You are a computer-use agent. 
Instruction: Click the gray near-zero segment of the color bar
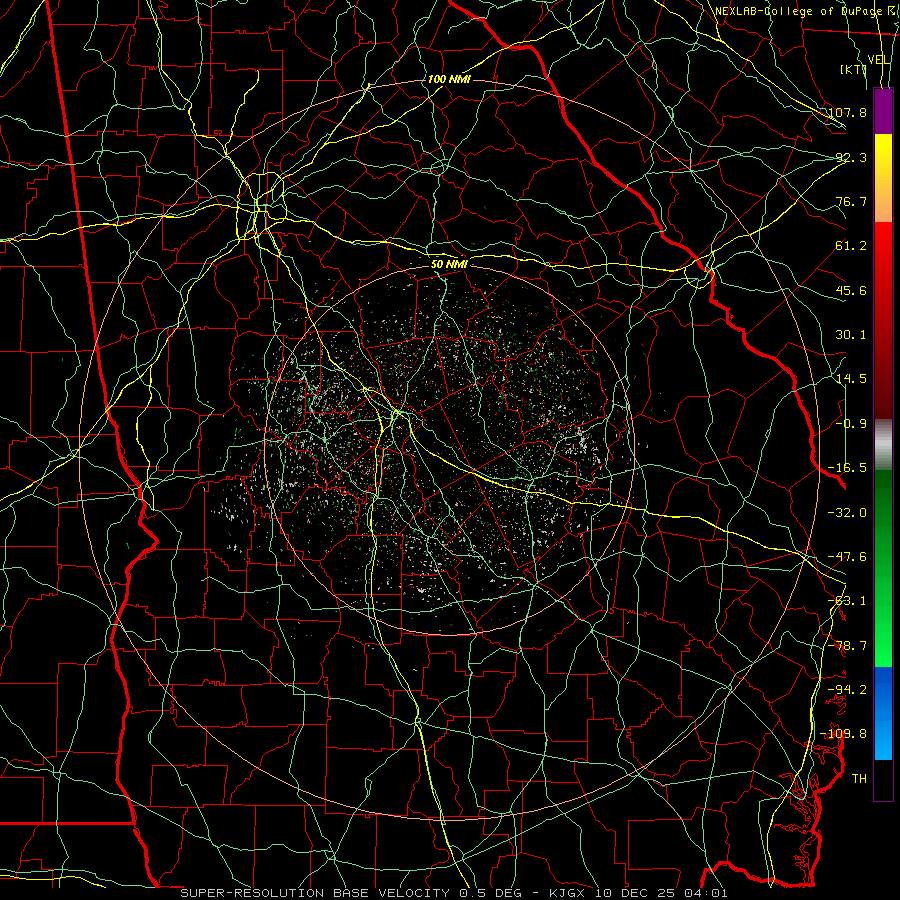(883, 444)
